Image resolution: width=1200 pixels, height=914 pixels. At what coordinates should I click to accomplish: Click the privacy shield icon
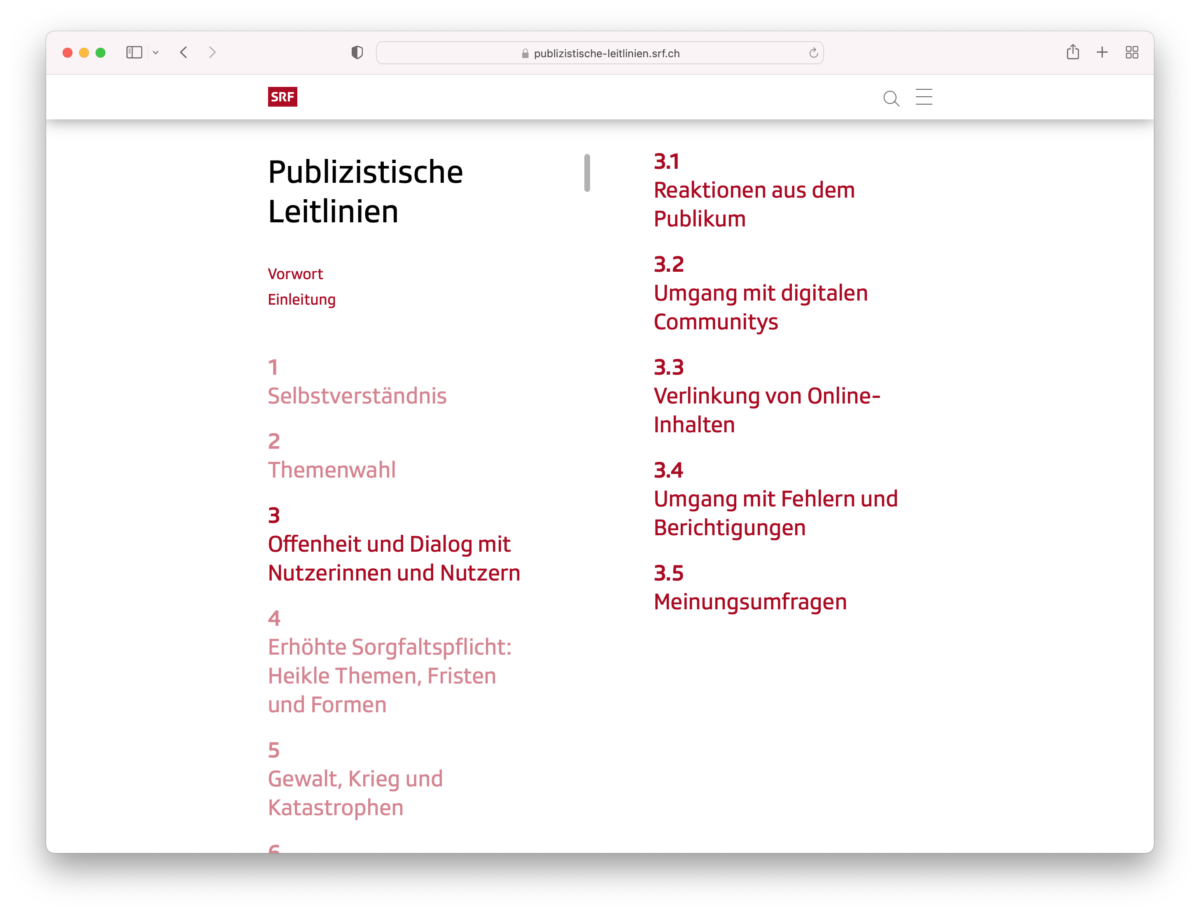[357, 53]
